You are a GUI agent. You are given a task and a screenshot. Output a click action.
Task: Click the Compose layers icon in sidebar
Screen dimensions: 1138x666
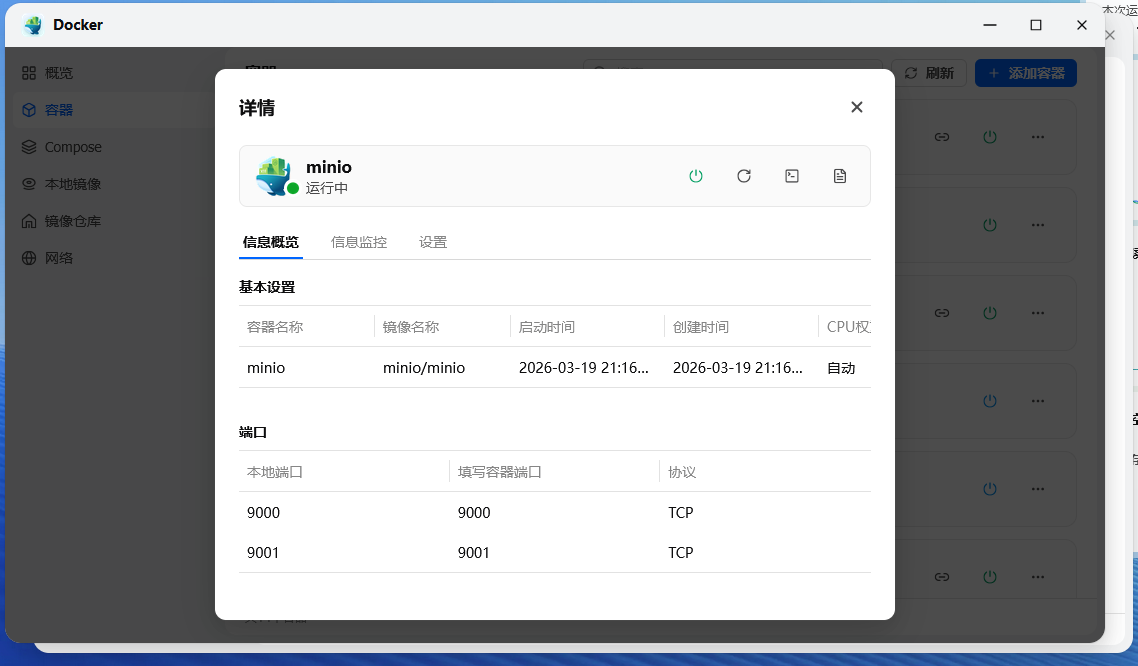pos(29,147)
